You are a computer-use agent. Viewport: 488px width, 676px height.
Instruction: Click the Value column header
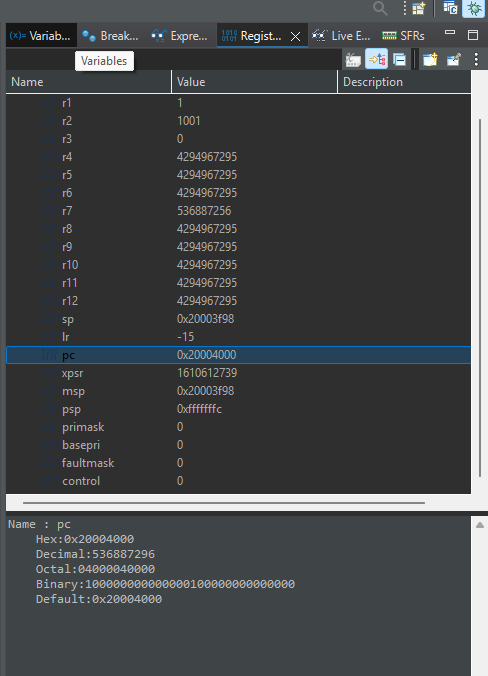(254, 82)
